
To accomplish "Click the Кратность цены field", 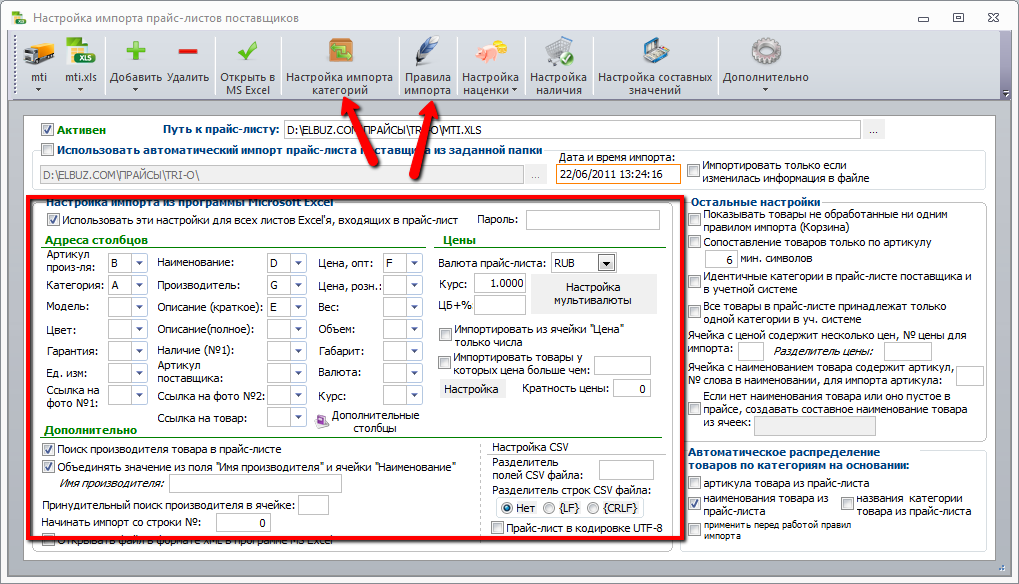I will (632, 388).
